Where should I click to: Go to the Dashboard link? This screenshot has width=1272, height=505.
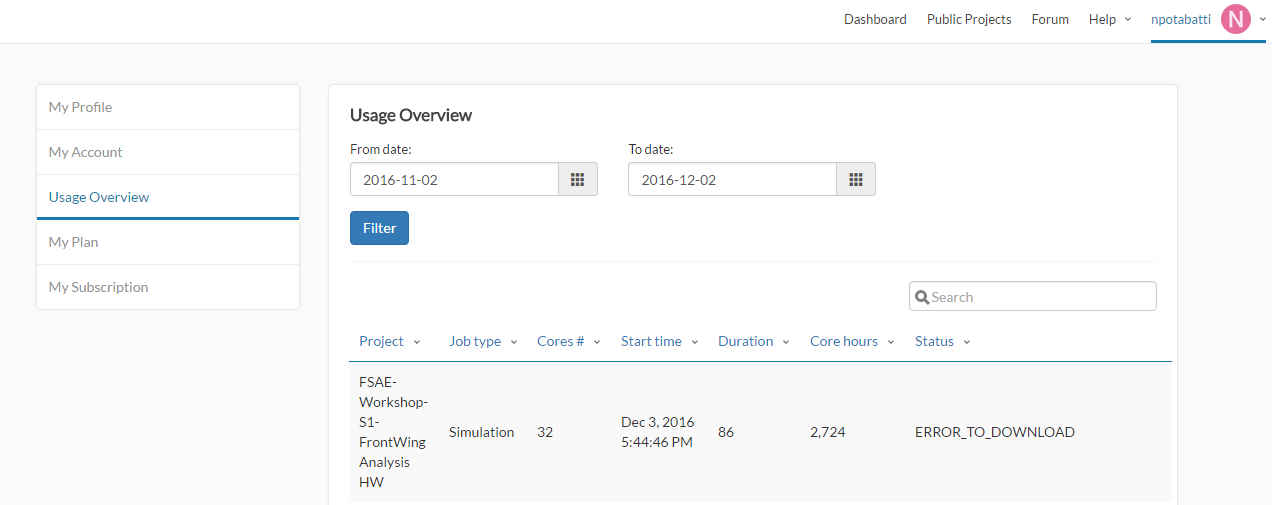tap(875, 19)
